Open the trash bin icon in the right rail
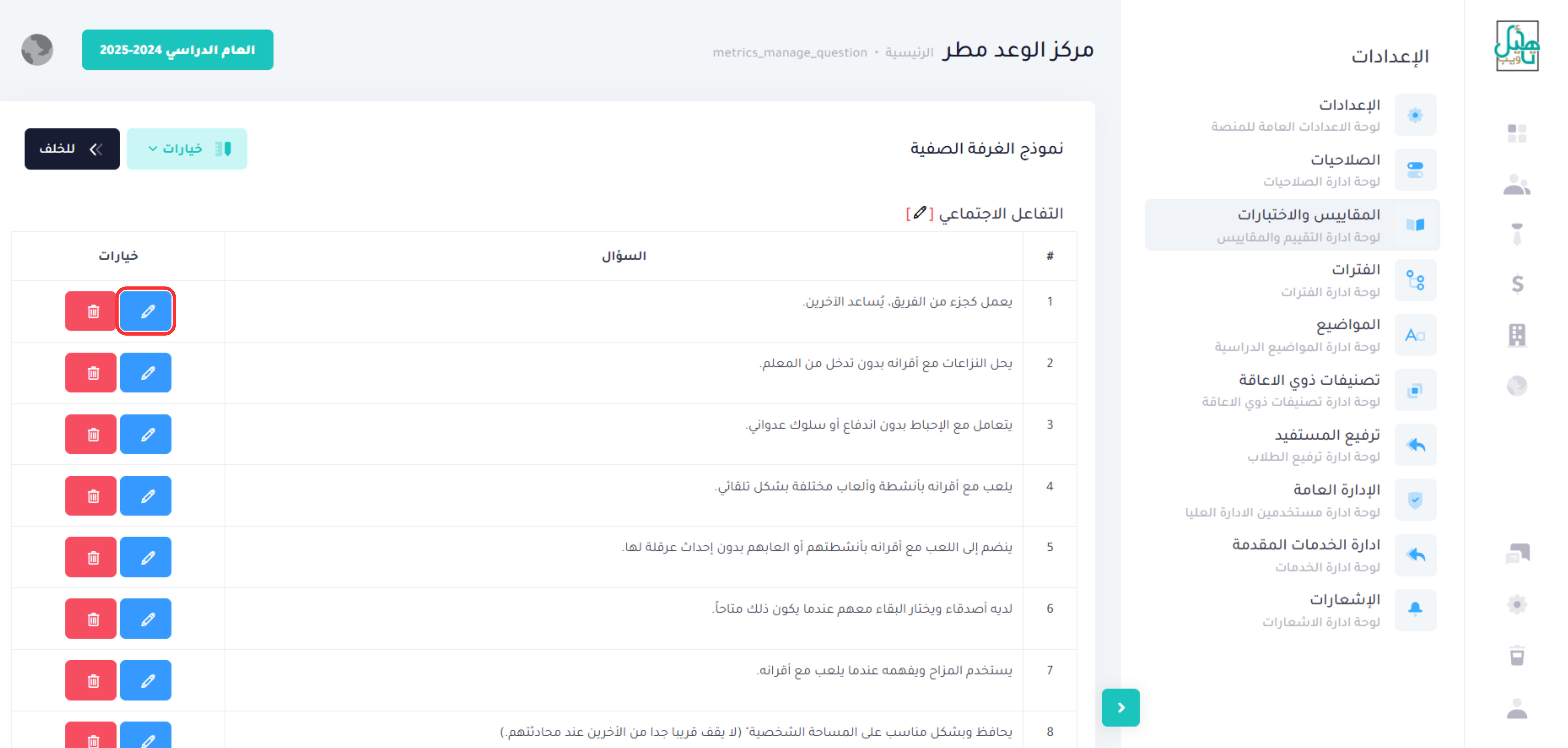This screenshot has height=748, width=1568. 1517,655
